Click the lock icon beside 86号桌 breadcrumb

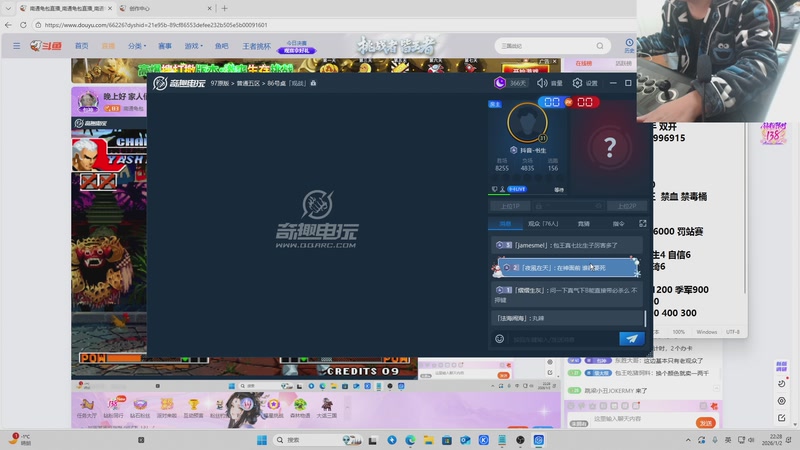313,83
